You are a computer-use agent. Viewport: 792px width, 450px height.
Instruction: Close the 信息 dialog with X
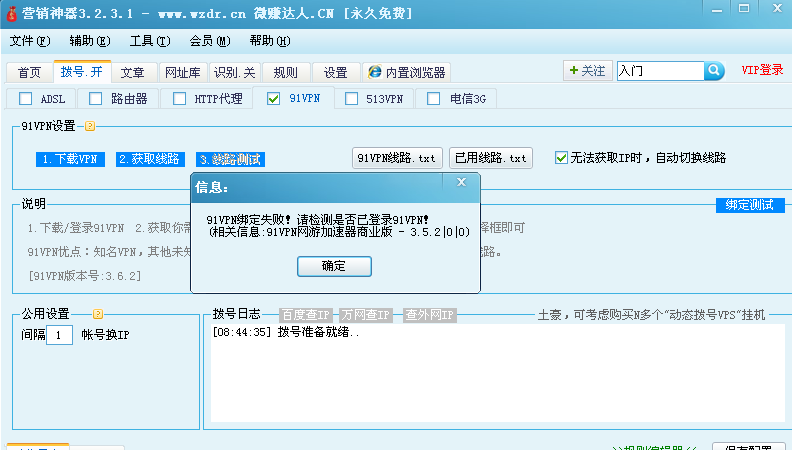461,182
